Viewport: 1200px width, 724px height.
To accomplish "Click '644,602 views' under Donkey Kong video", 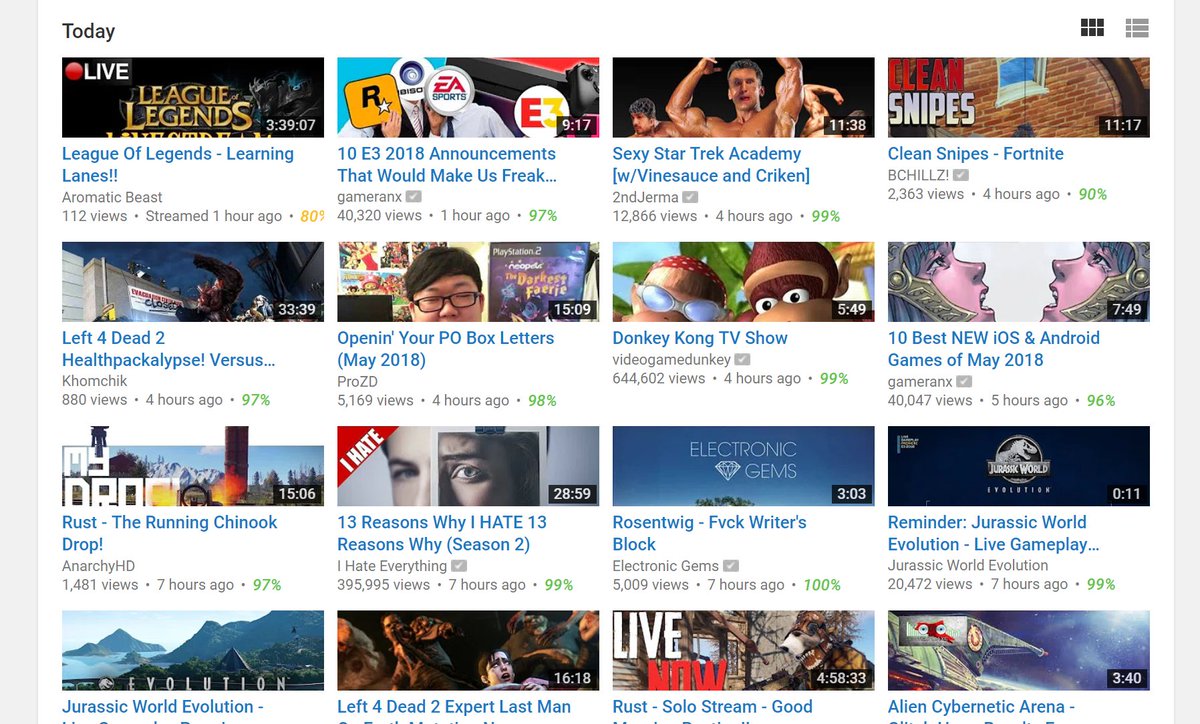I will [660, 378].
